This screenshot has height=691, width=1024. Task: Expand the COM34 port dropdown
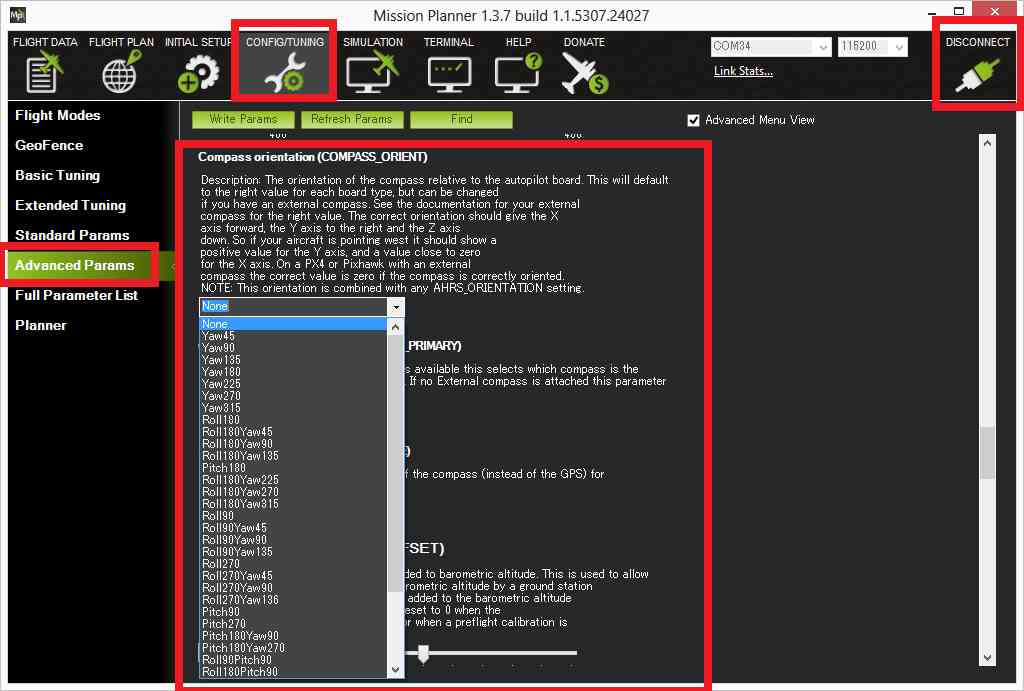(823, 47)
